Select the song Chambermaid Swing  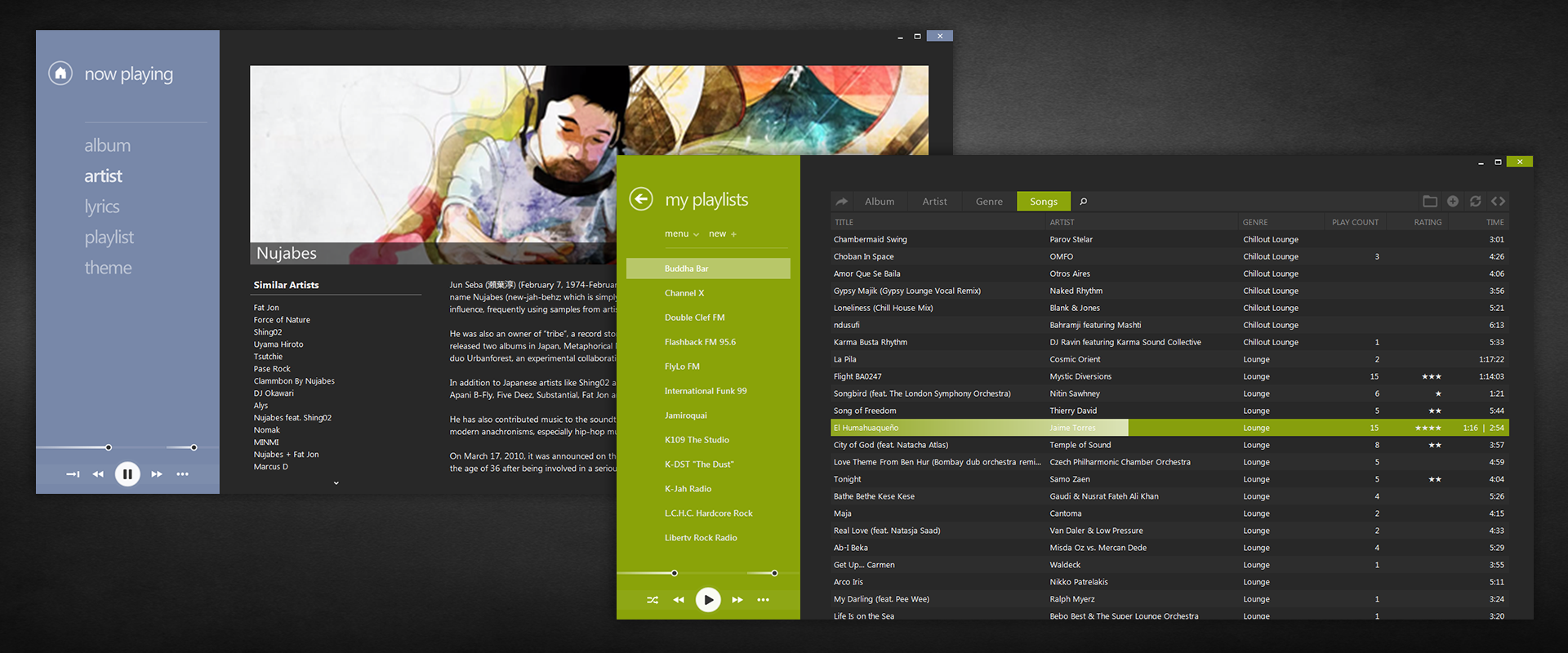click(x=1169, y=239)
